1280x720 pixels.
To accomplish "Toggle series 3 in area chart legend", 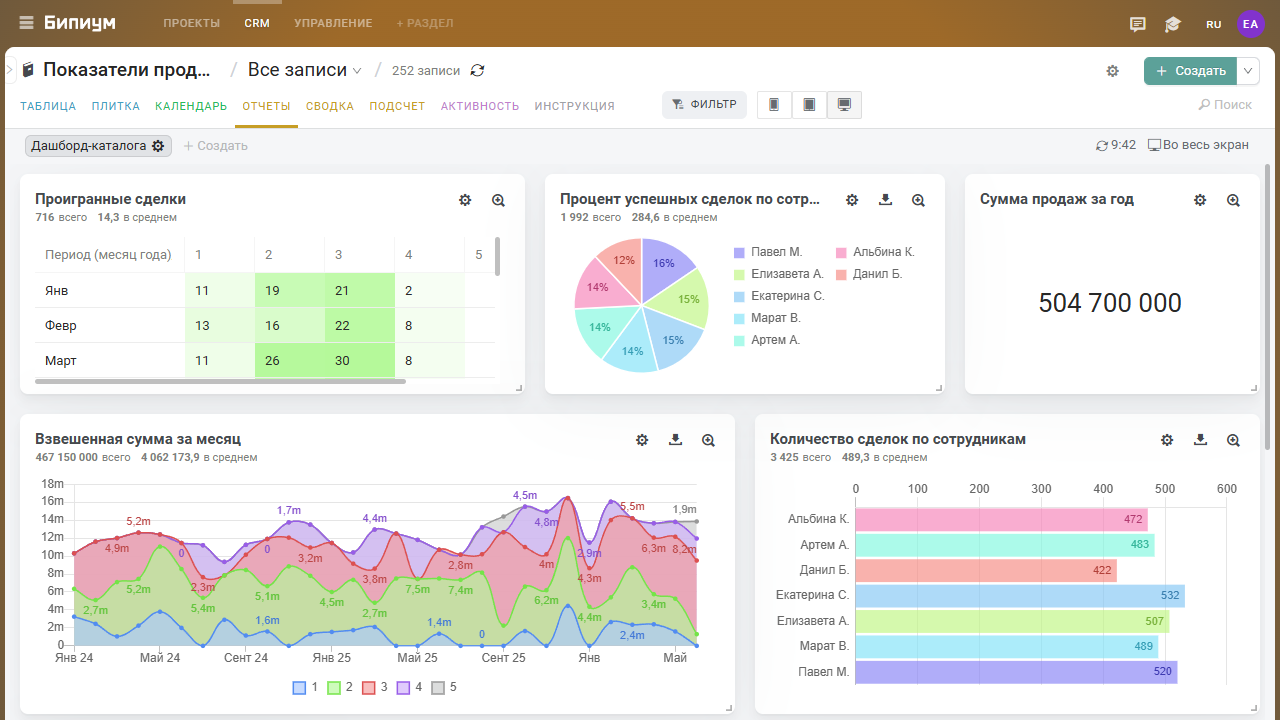I will click(x=374, y=688).
